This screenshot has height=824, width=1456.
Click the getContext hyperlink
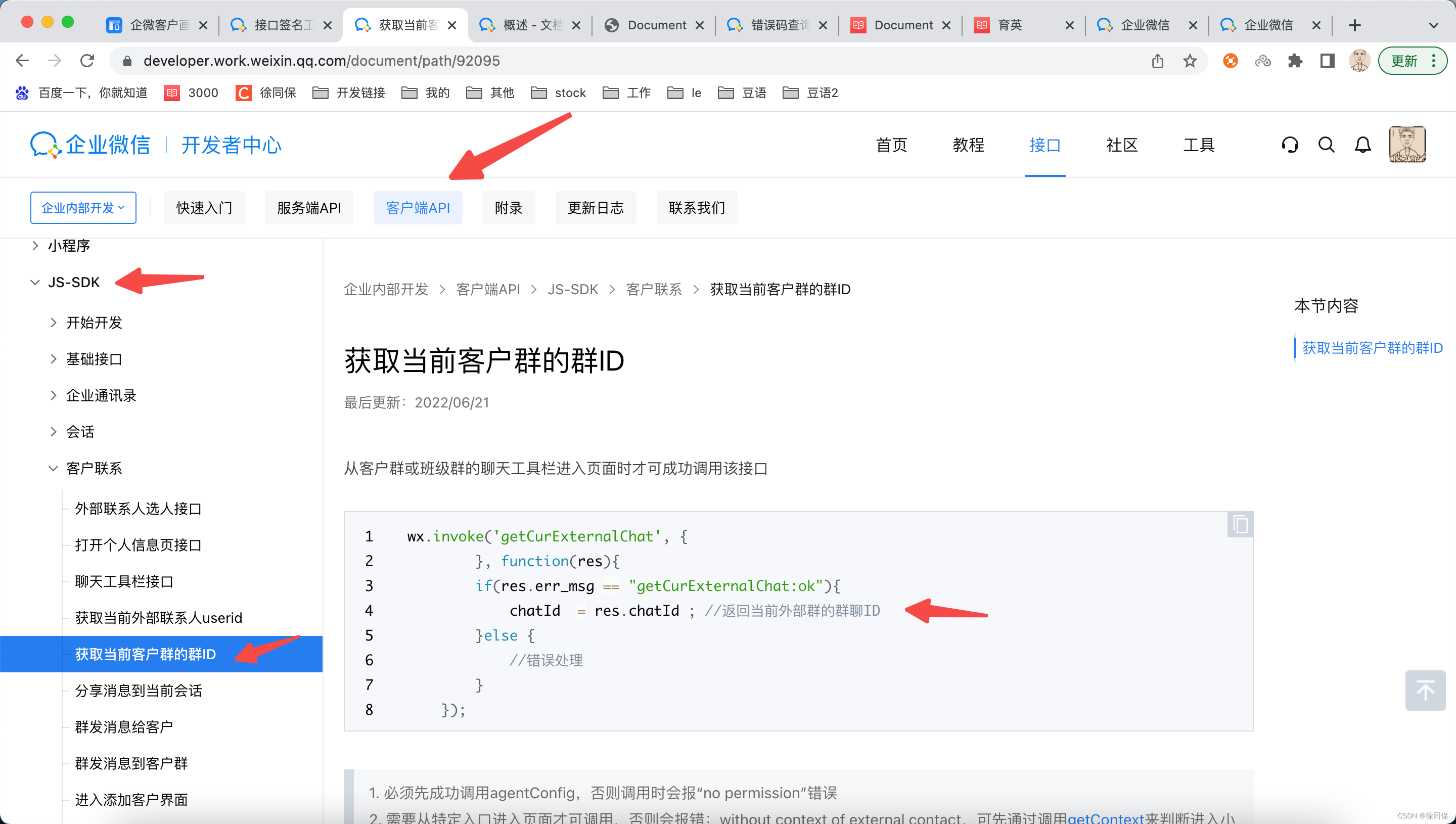pos(1105,818)
